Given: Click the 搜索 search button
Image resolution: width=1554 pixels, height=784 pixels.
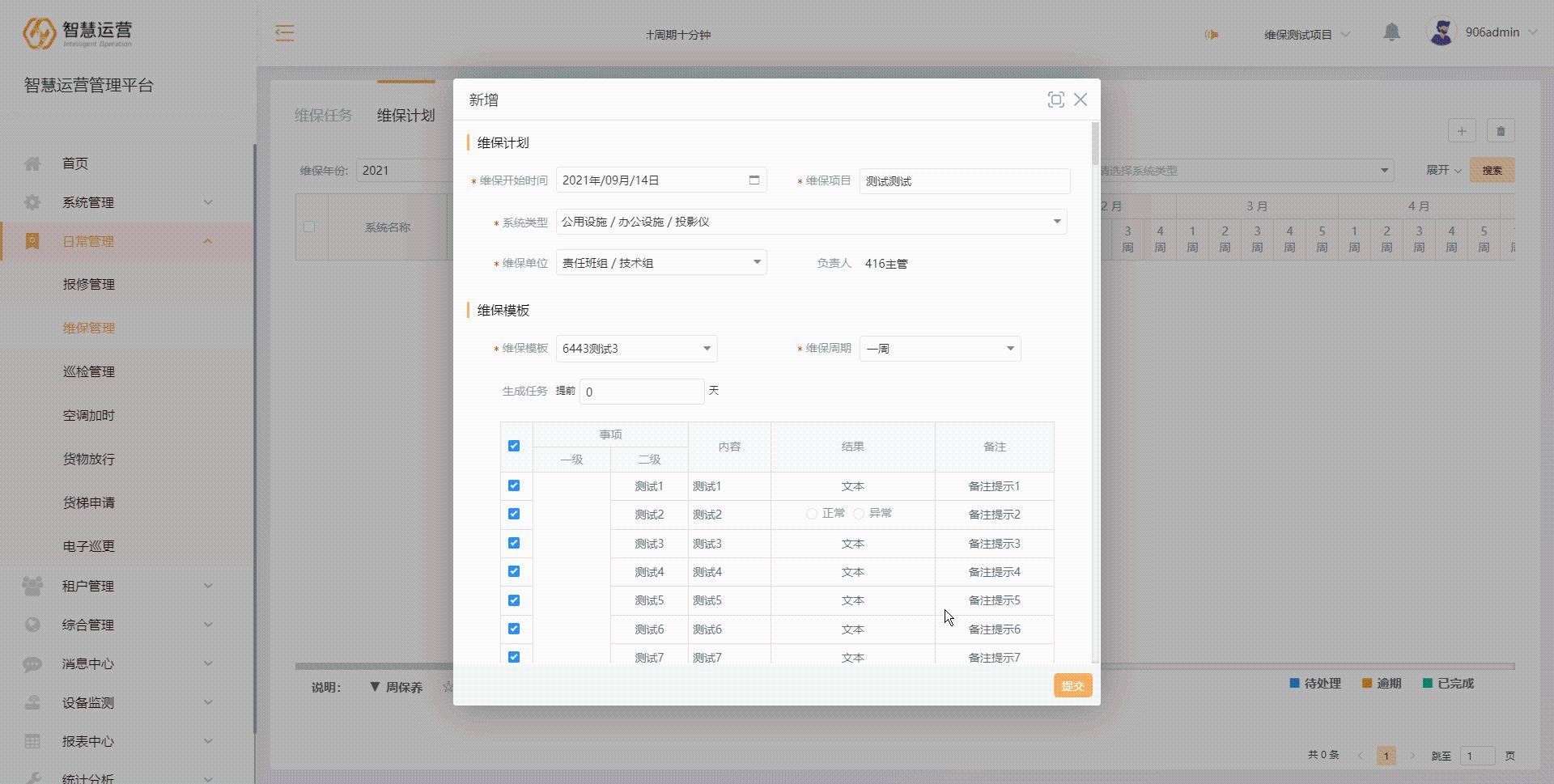Looking at the screenshot, I should 1492,170.
